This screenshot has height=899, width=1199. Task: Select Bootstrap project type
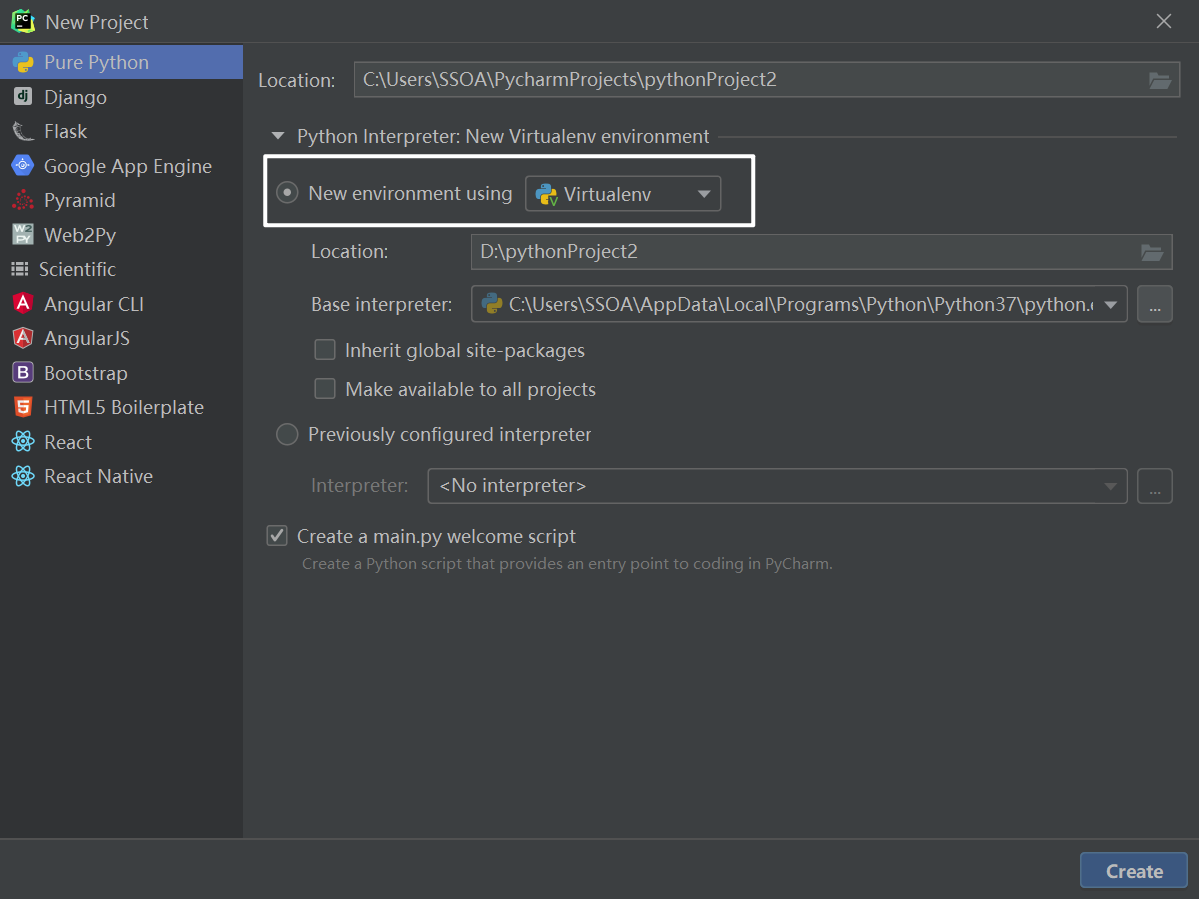122,373
